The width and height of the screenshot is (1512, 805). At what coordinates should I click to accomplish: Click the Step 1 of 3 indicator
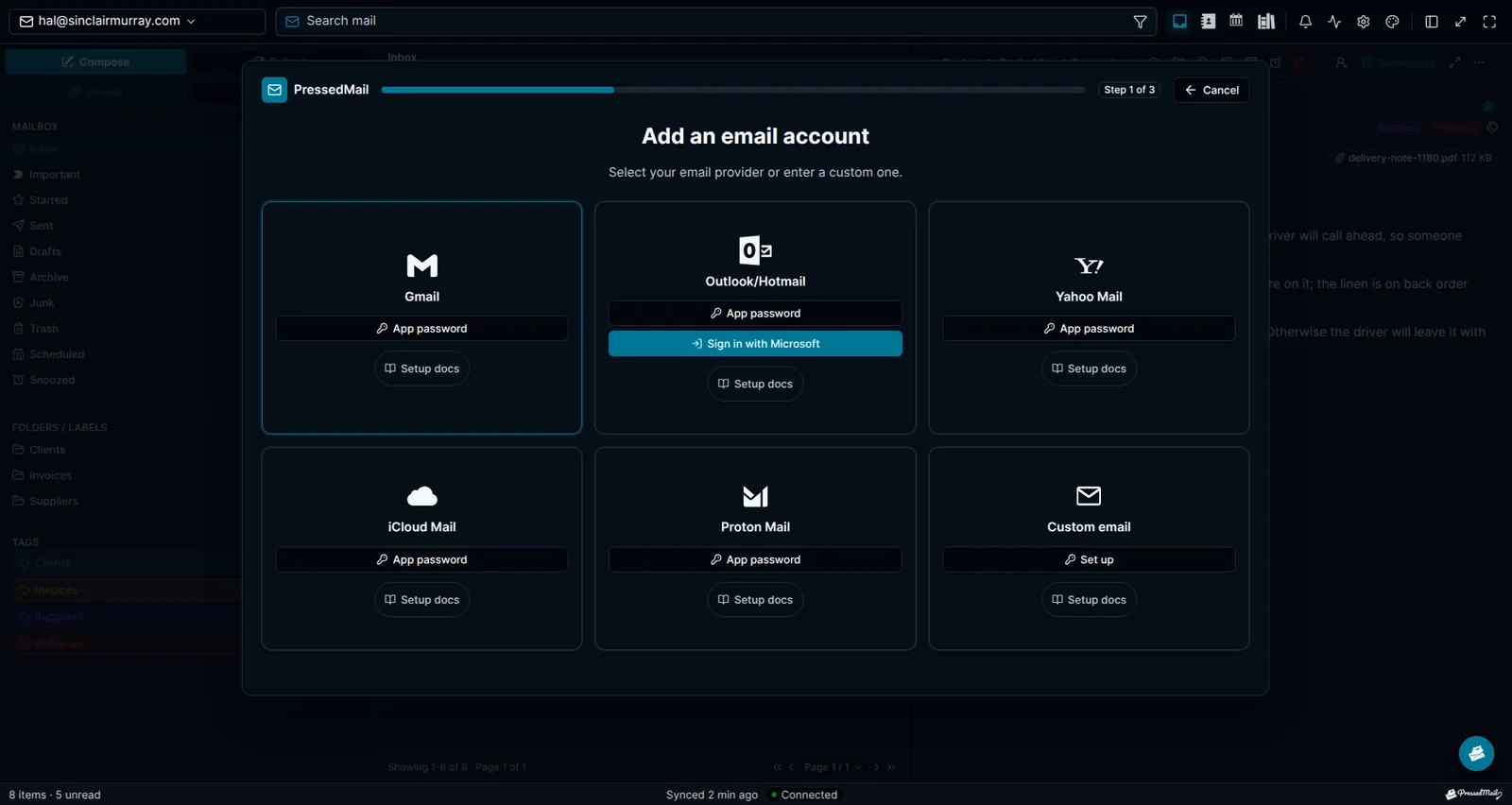pos(1129,90)
